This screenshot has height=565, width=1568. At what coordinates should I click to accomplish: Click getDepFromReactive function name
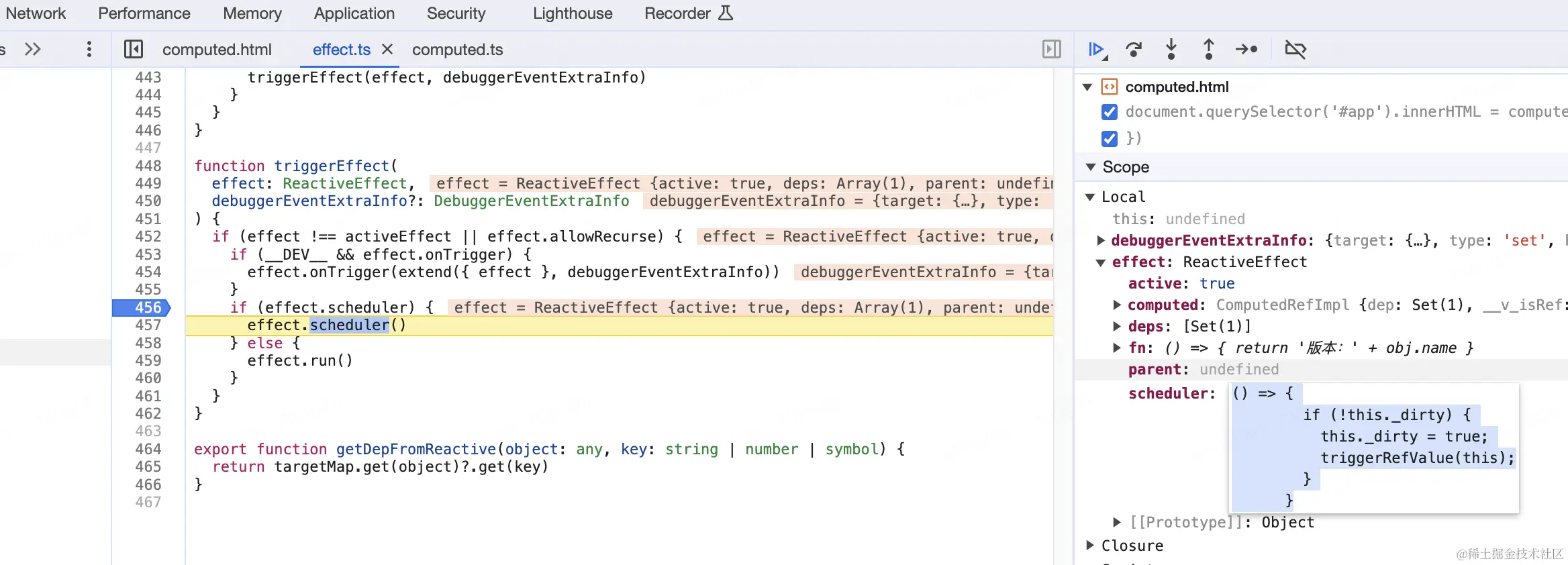(x=416, y=449)
